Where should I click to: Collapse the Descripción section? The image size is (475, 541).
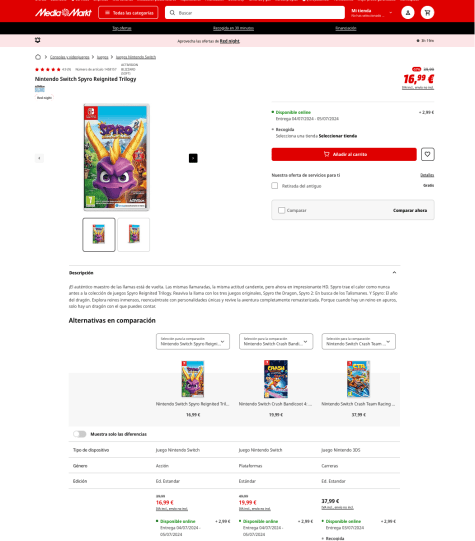coord(394,273)
